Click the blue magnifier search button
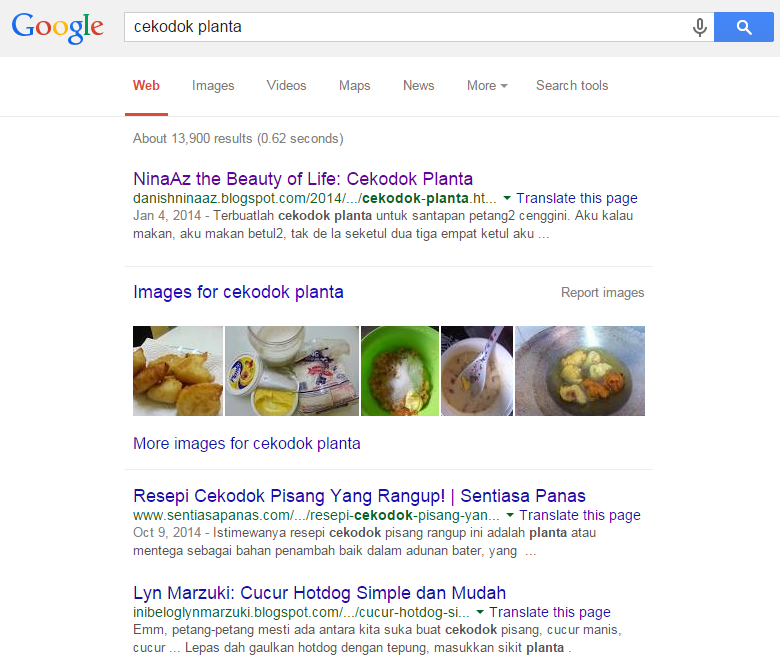This screenshot has width=780, height=657. point(744,27)
